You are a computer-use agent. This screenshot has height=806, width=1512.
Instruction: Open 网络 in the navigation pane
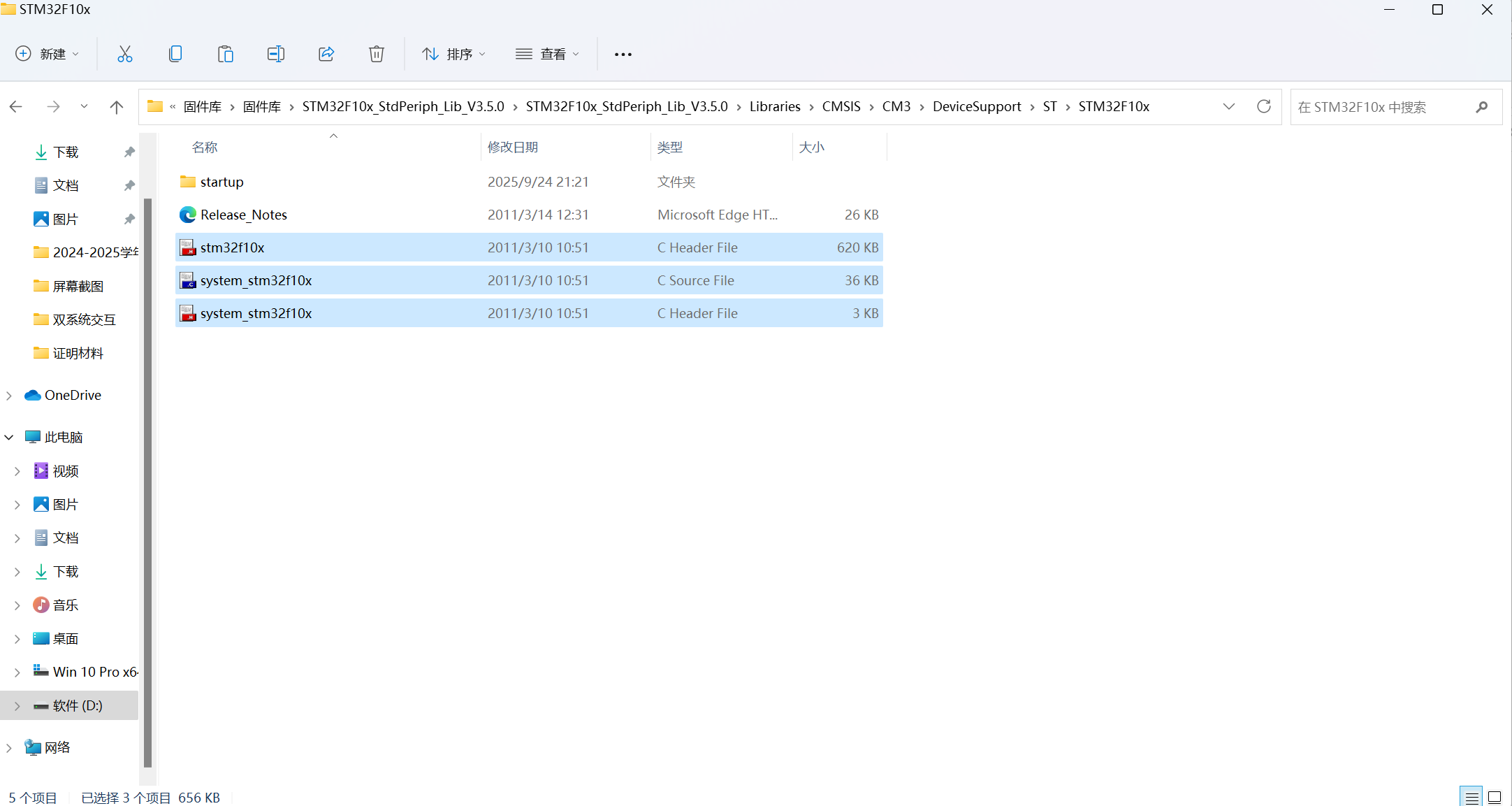point(48,747)
